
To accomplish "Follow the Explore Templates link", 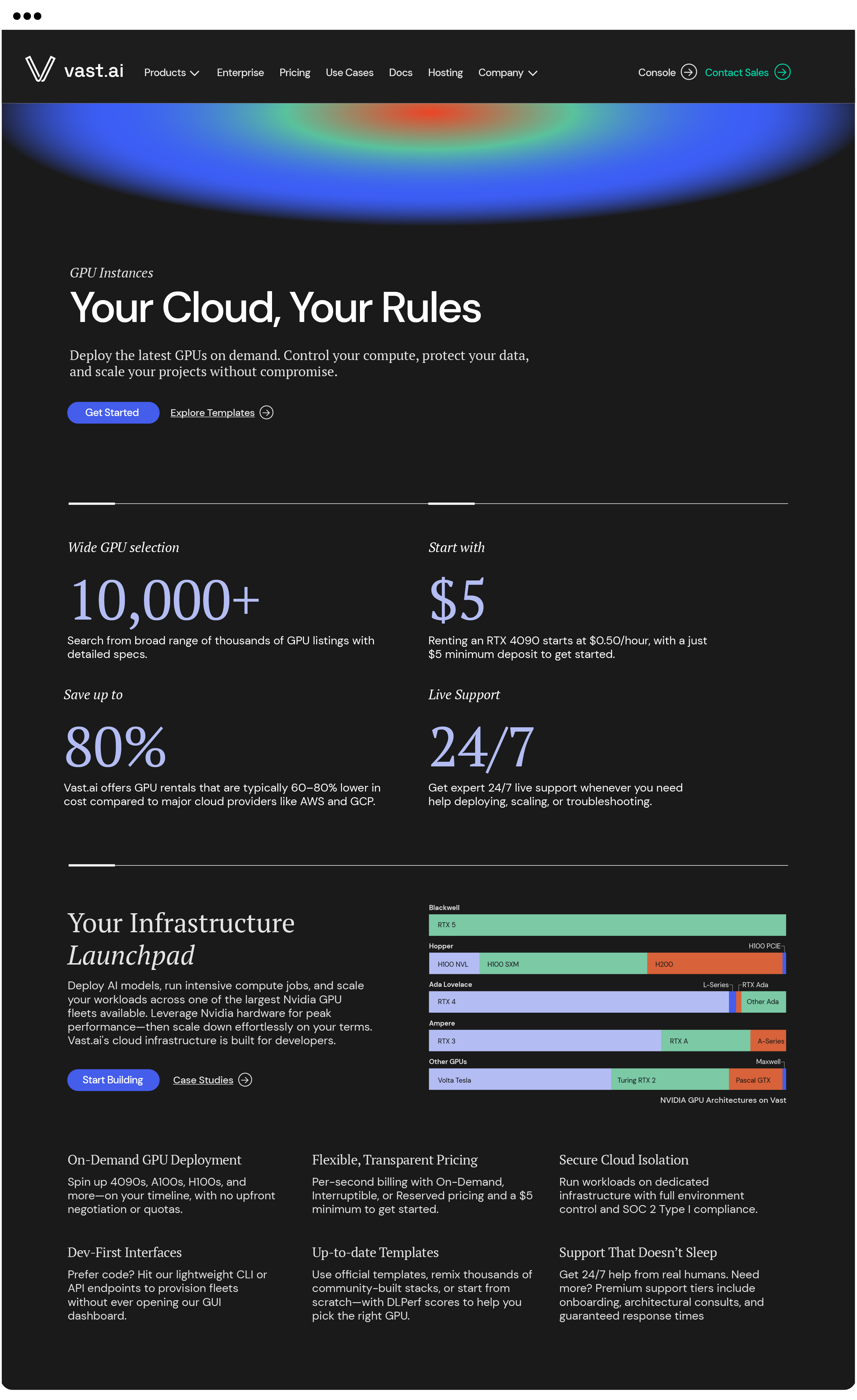I will tap(212, 412).
